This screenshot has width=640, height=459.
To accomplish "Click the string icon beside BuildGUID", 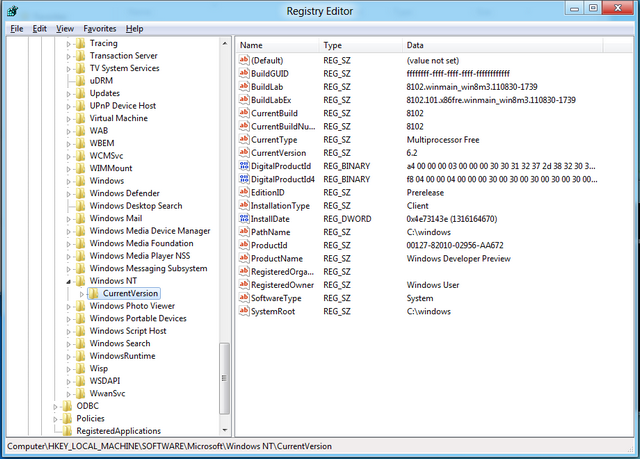I will coord(244,73).
